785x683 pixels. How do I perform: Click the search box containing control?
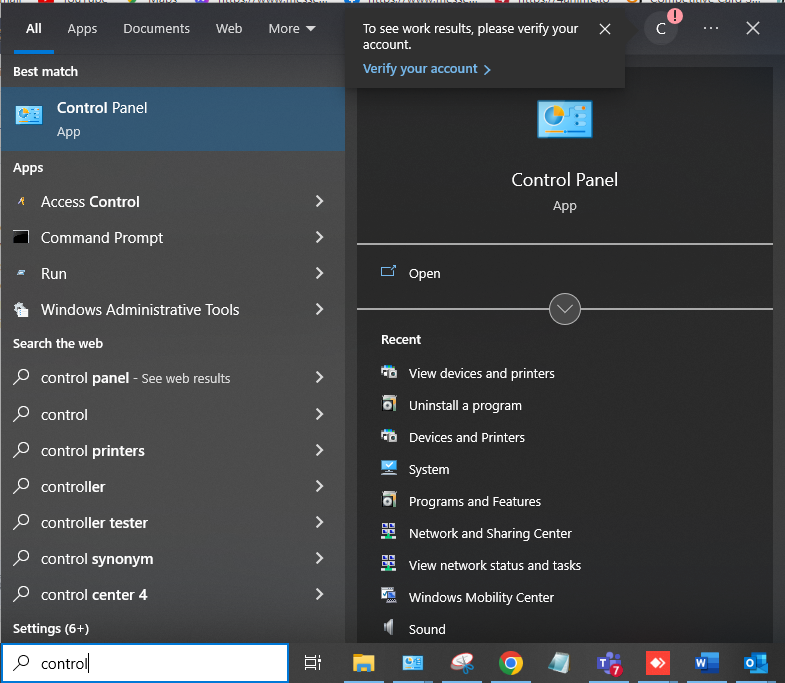(x=145, y=663)
